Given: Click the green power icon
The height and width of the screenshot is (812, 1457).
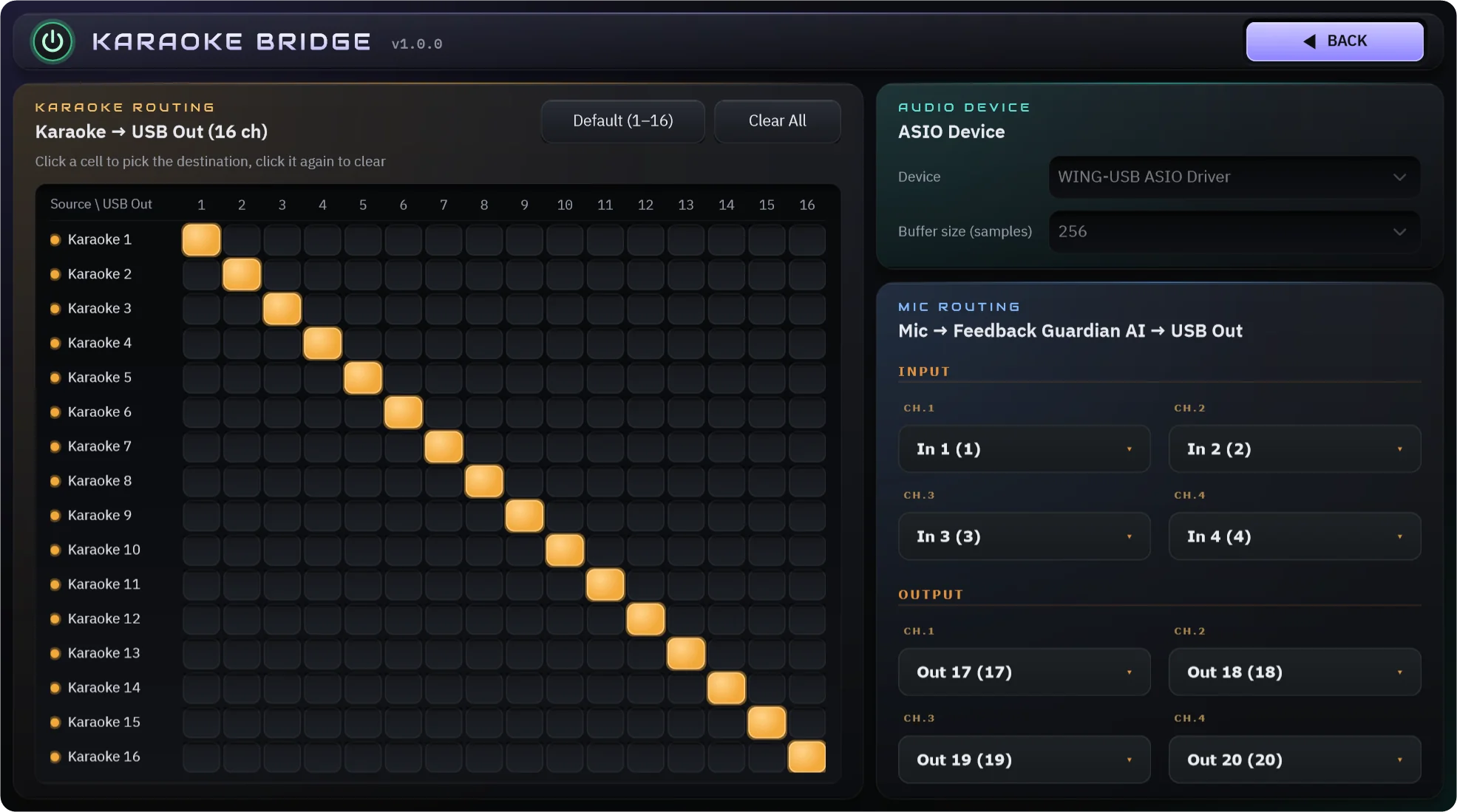Looking at the screenshot, I should (52, 41).
